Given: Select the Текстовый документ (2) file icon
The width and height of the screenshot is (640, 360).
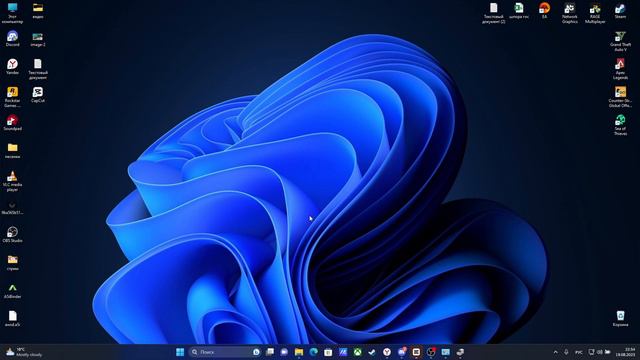Looking at the screenshot, I should [x=493, y=13].
